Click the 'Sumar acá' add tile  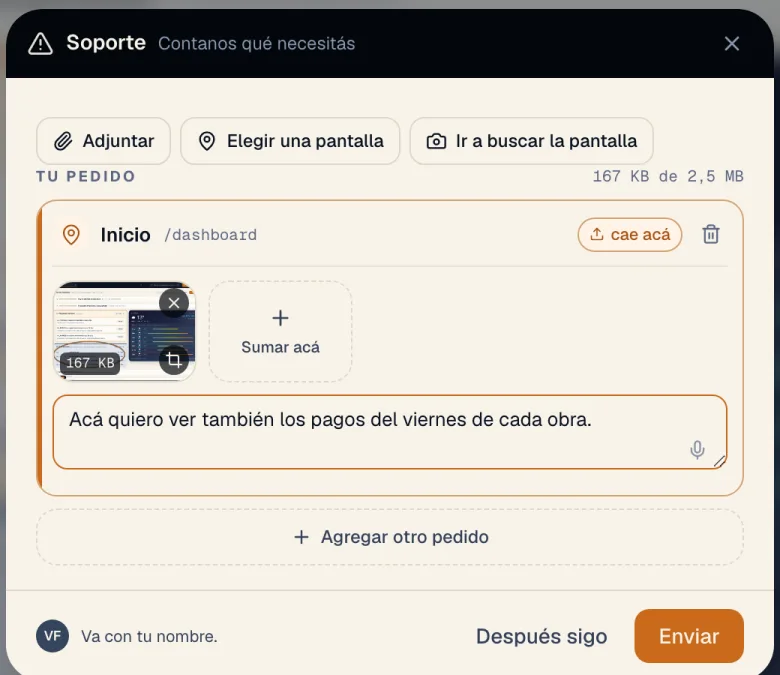pos(281,332)
